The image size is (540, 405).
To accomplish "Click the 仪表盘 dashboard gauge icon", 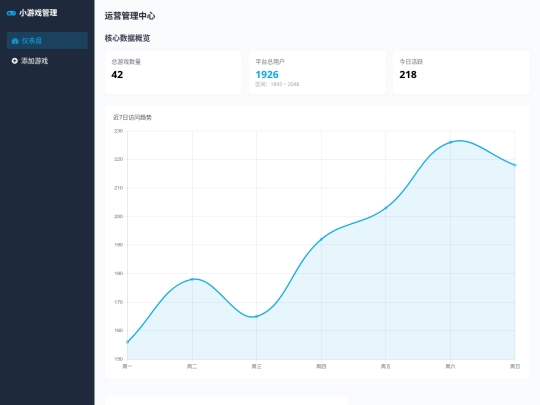I will 15,41.
